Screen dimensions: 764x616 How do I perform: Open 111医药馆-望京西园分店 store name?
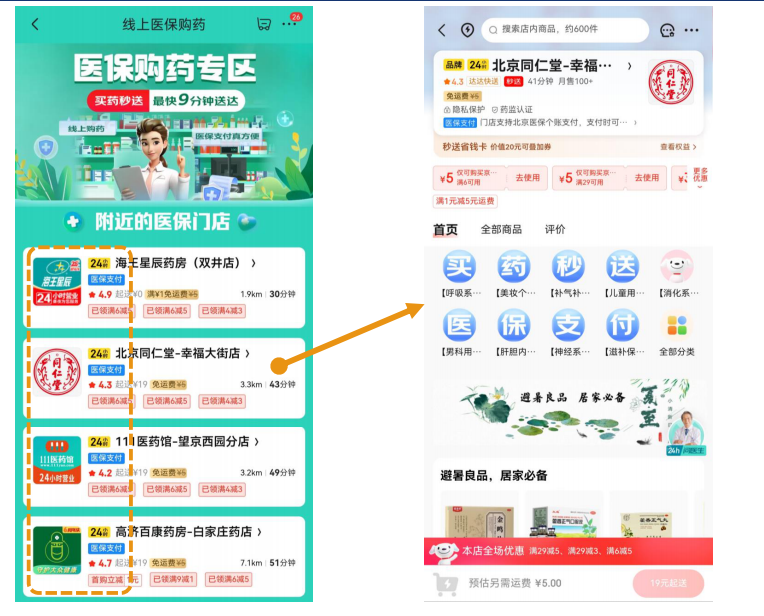point(182,442)
